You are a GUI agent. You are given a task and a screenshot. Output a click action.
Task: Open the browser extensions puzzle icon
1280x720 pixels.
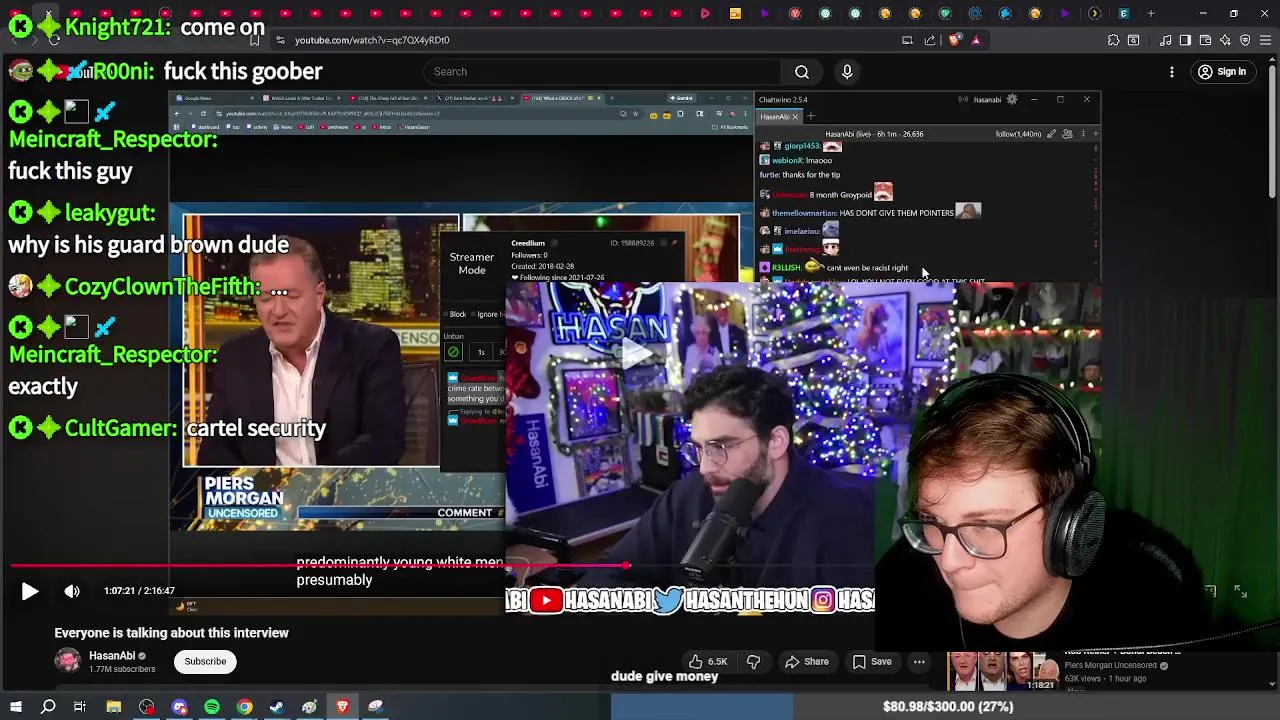[x=1113, y=40]
